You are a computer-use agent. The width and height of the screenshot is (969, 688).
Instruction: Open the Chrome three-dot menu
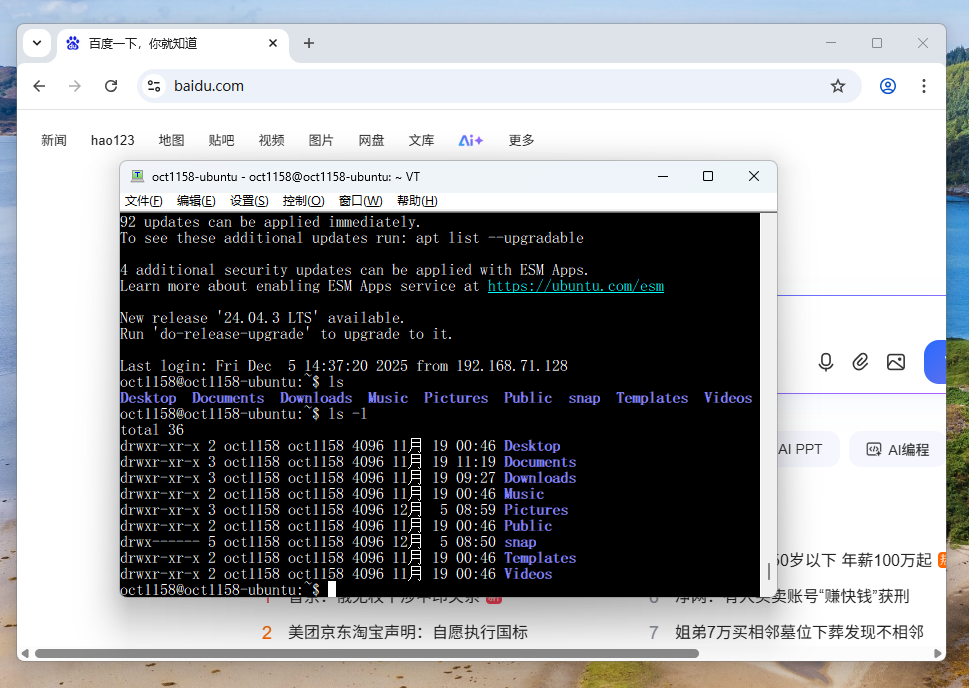924,86
